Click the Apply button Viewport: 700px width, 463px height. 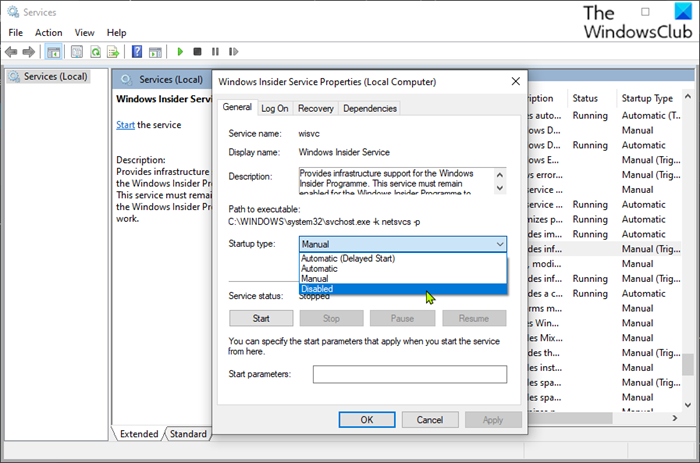tap(493, 420)
